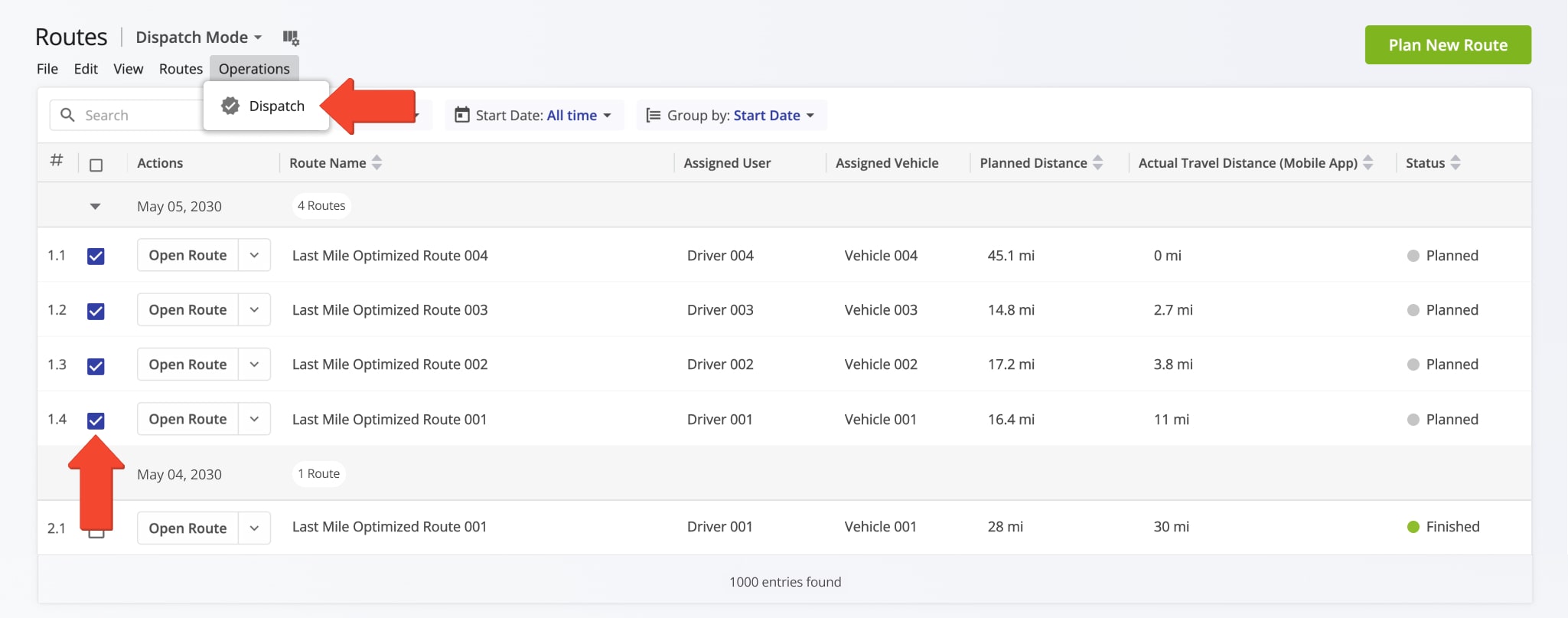Open Route for Last Mile Route 003

[x=187, y=309]
